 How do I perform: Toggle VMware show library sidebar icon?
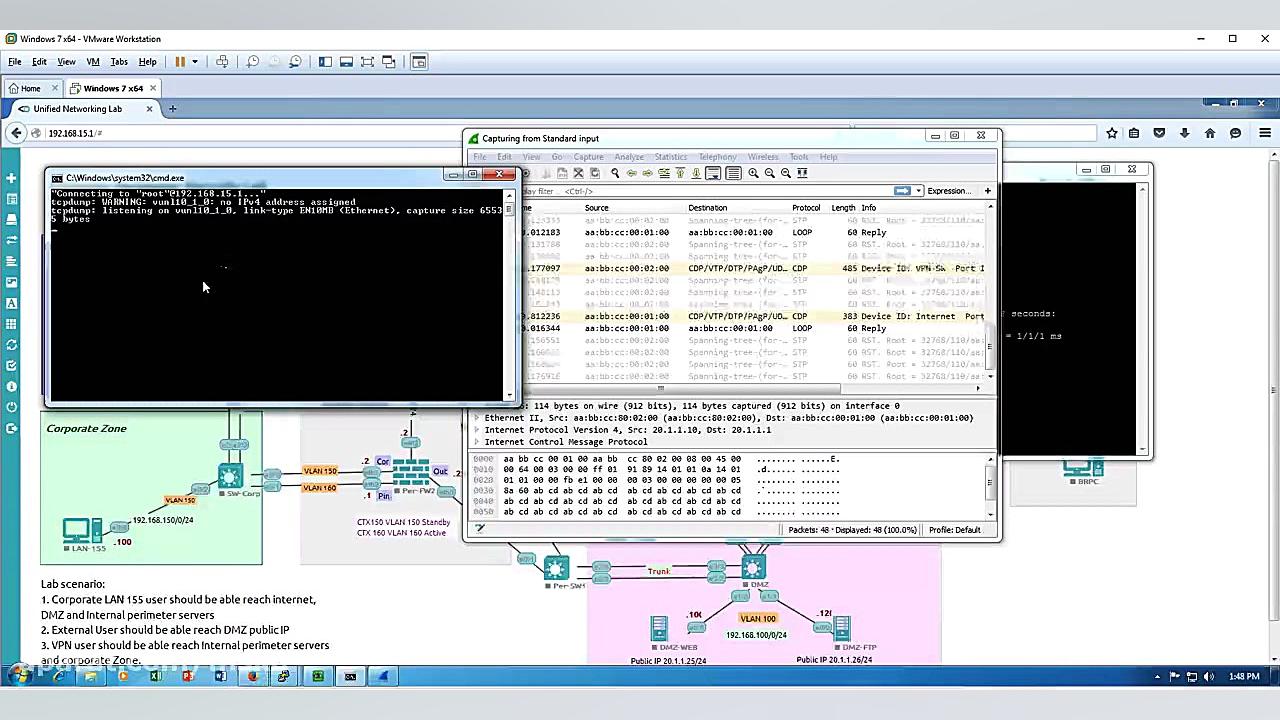tap(325, 62)
